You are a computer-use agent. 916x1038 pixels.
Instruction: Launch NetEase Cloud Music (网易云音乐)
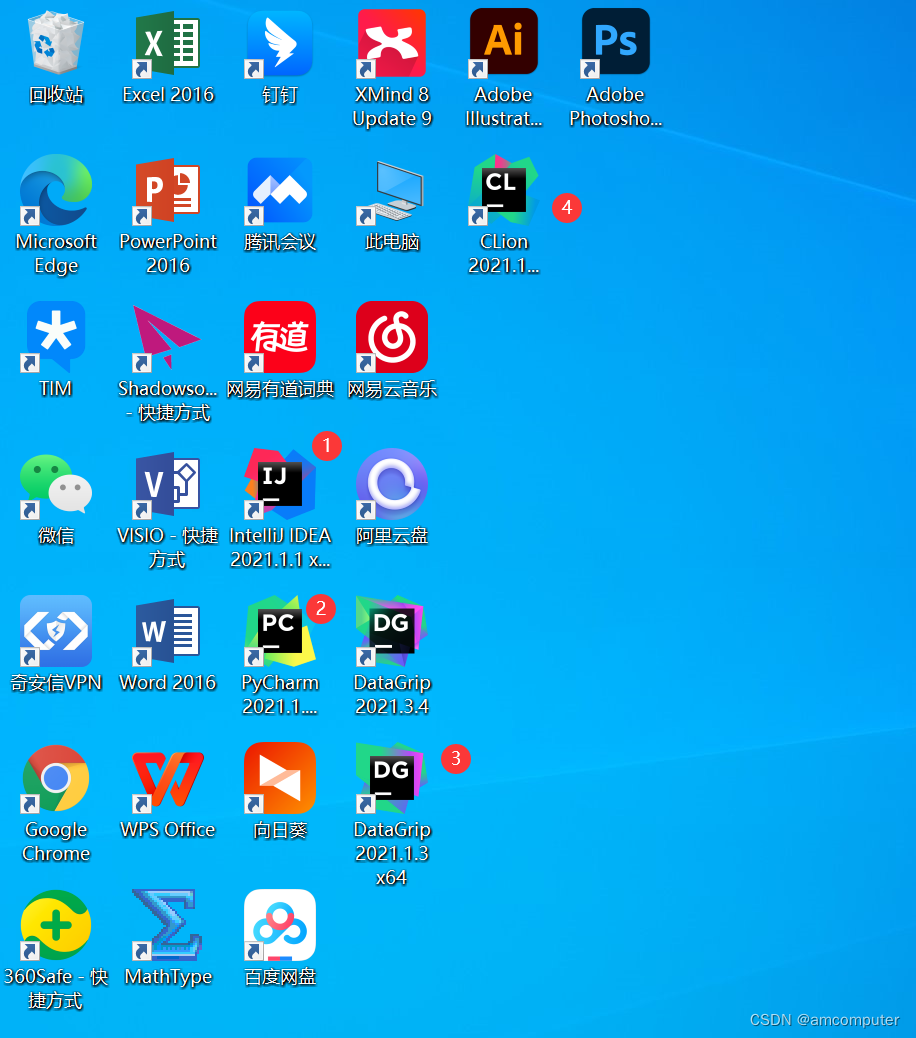pos(392,338)
